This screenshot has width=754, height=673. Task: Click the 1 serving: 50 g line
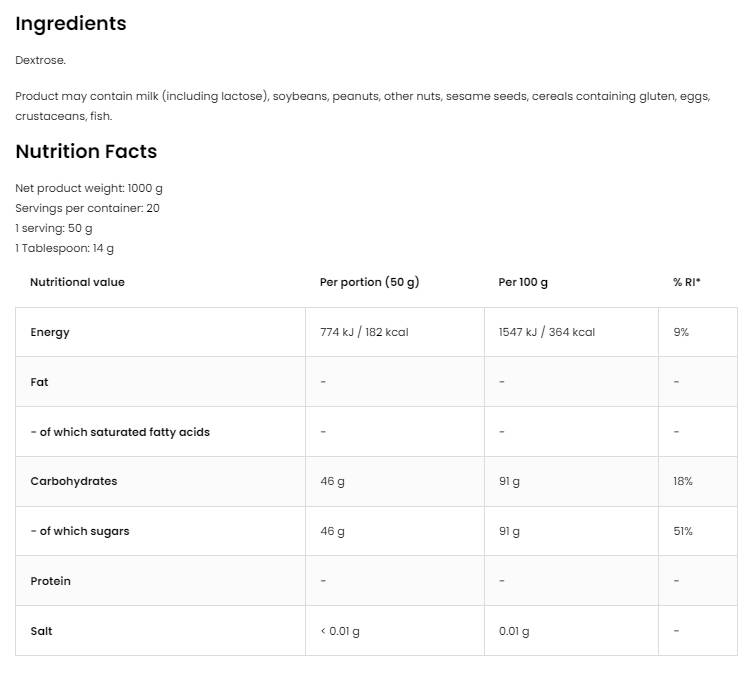point(54,228)
